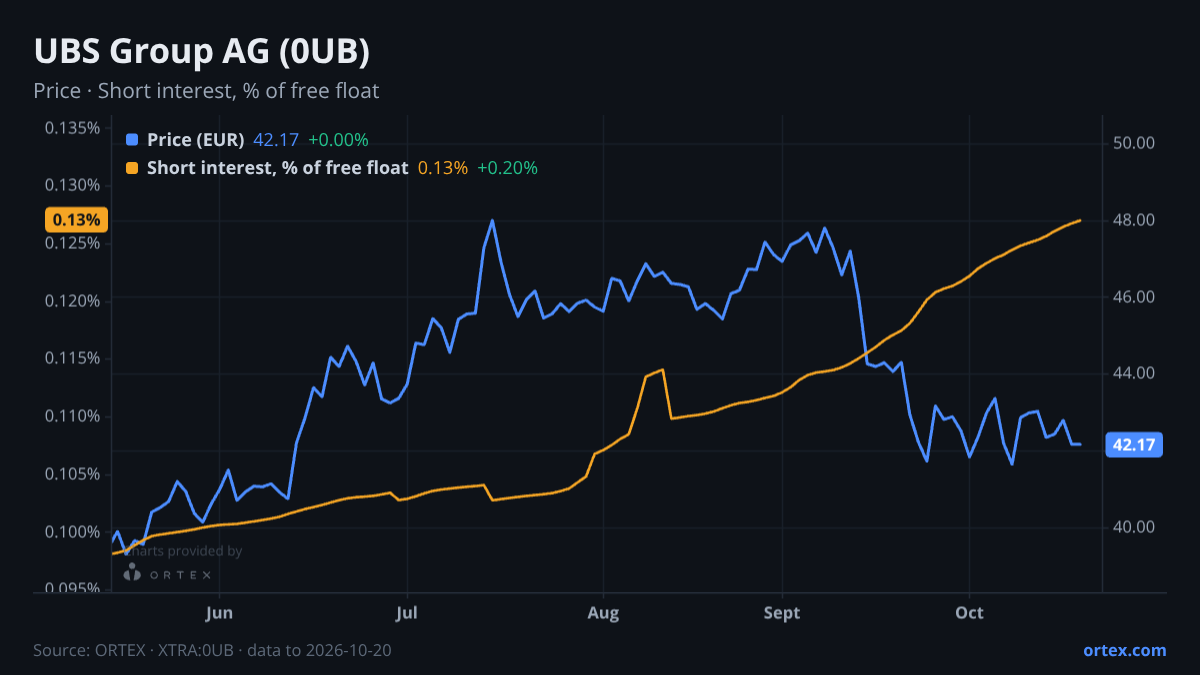Click the Aug x-axis label
The width and height of the screenshot is (1200, 675).
(601, 612)
